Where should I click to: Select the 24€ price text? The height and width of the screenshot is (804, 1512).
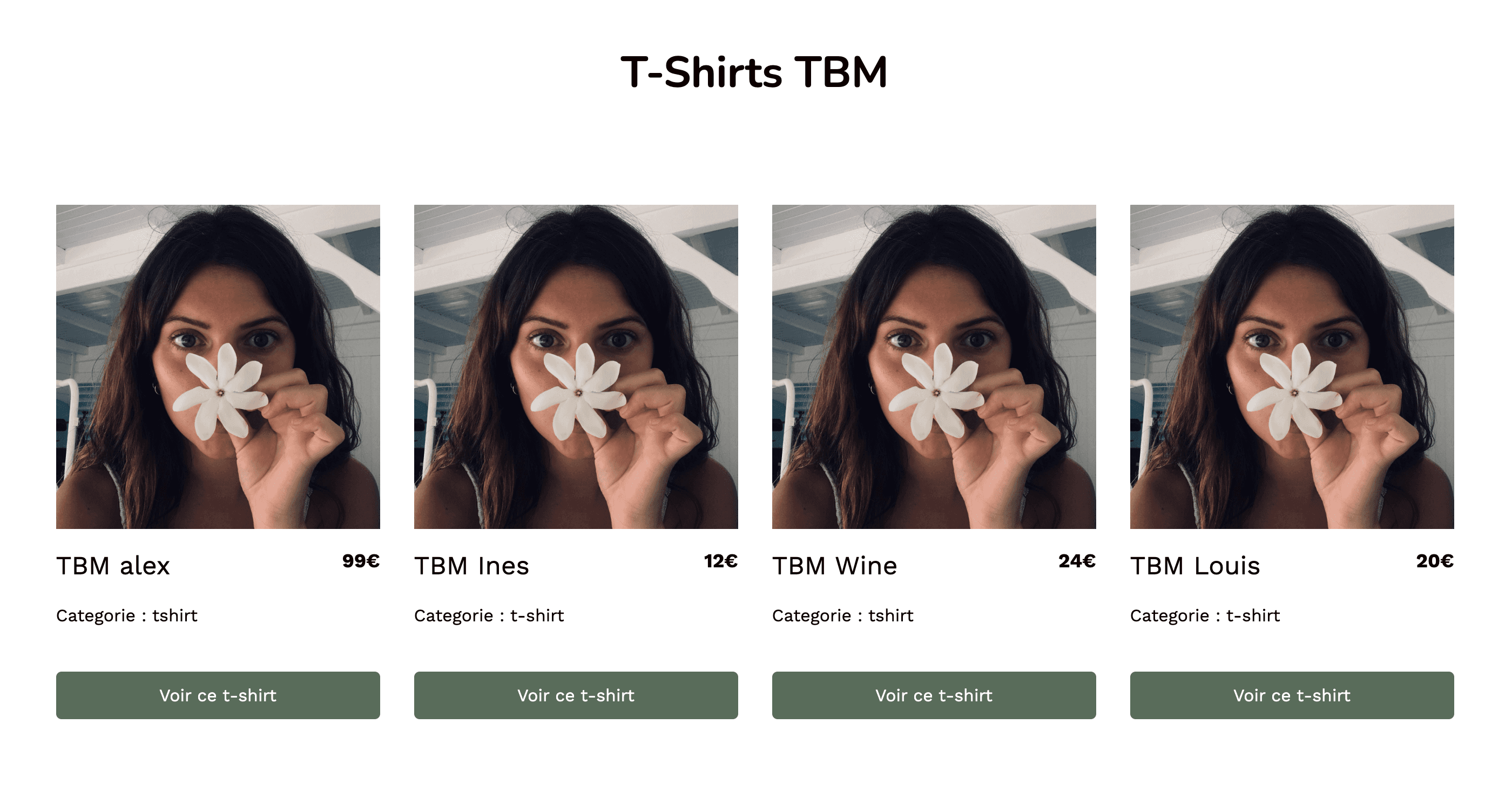click(x=1077, y=561)
